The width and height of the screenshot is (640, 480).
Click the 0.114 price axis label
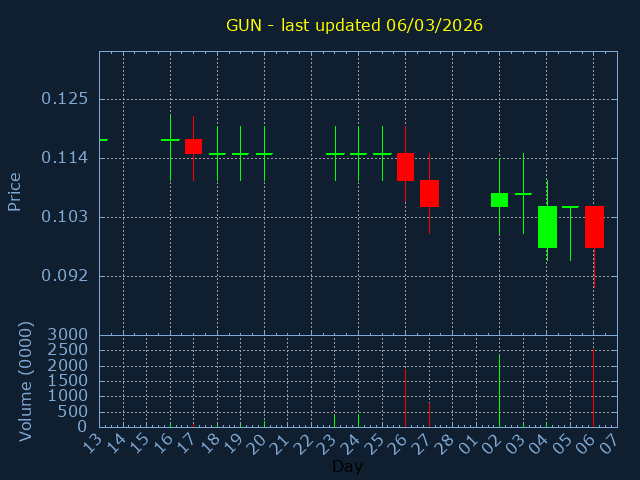tap(65, 158)
